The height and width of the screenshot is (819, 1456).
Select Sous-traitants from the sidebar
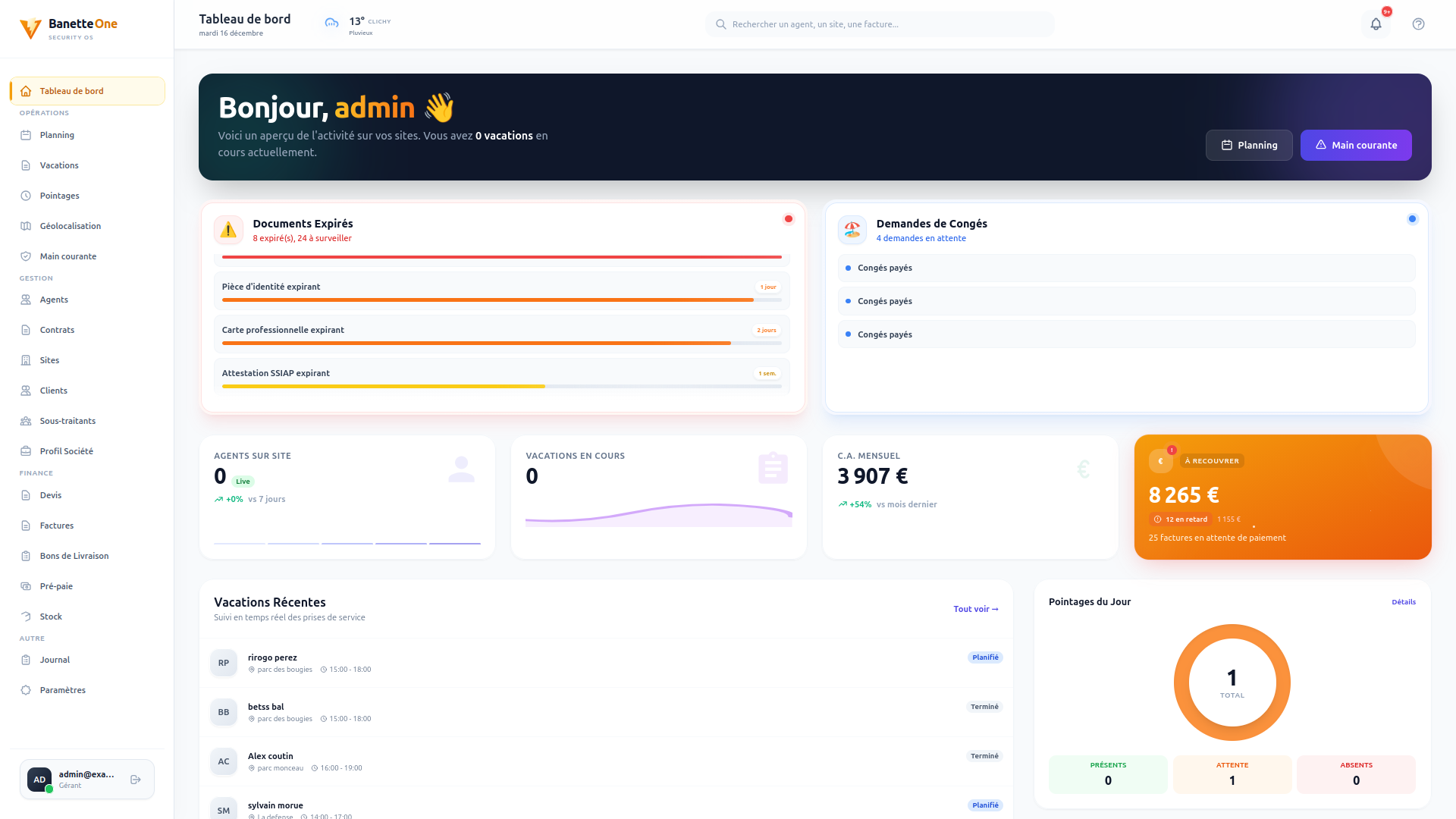click(x=67, y=421)
